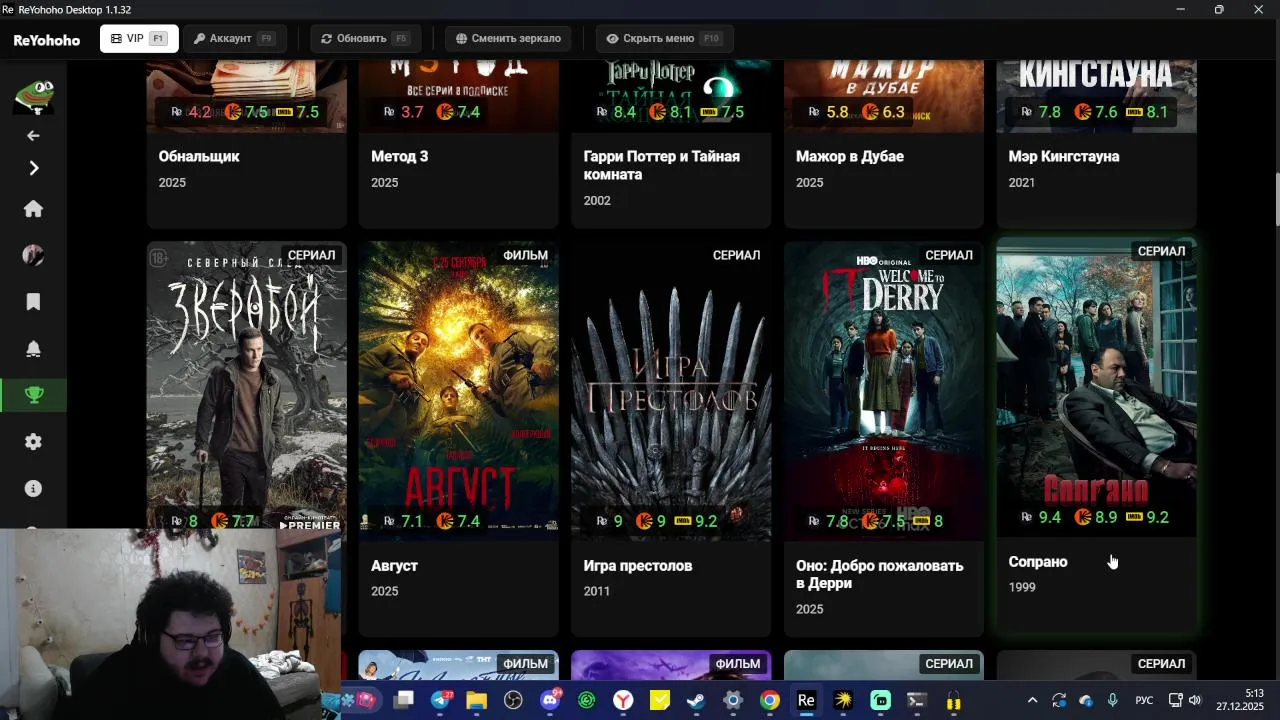Open the Сопрано poster
The image size is (1280, 720).
[1096, 386]
